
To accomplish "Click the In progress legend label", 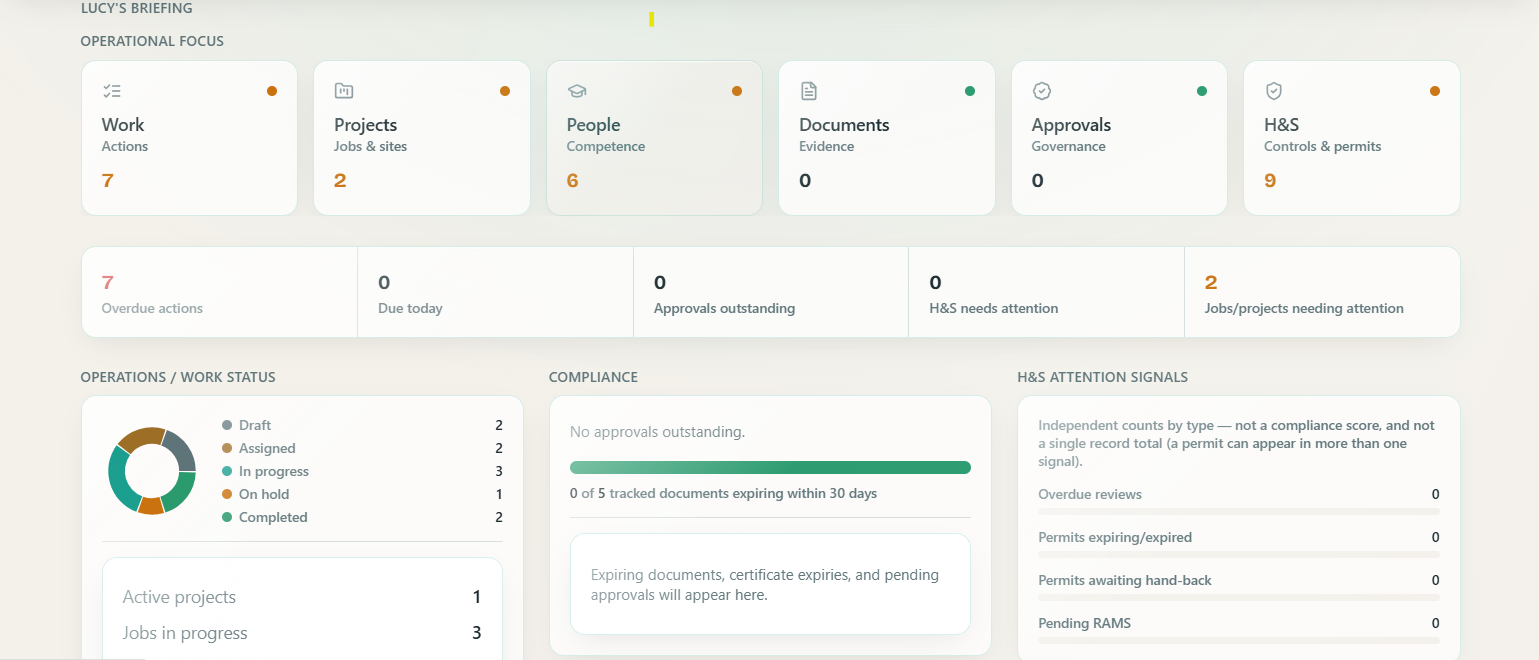I will point(274,471).
